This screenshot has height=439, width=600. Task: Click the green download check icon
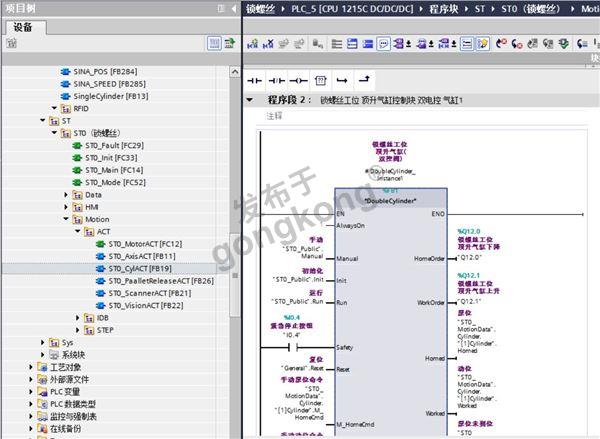(564, 44)
